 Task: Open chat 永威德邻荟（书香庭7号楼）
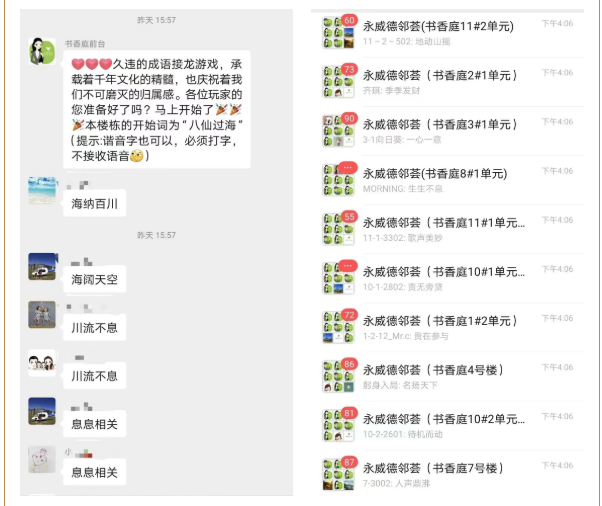(x=452, y=475)
